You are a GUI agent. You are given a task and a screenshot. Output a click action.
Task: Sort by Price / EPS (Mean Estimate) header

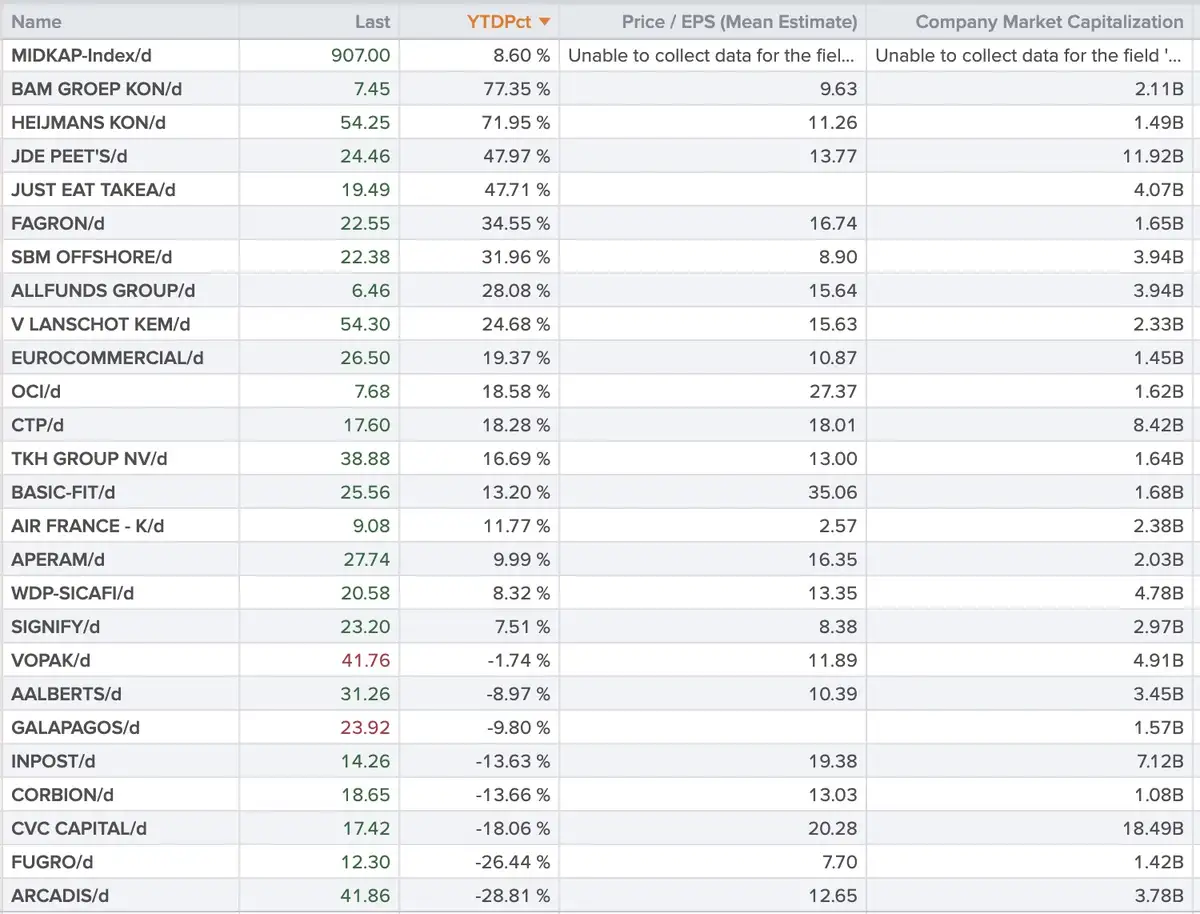[x=739, y=21]
